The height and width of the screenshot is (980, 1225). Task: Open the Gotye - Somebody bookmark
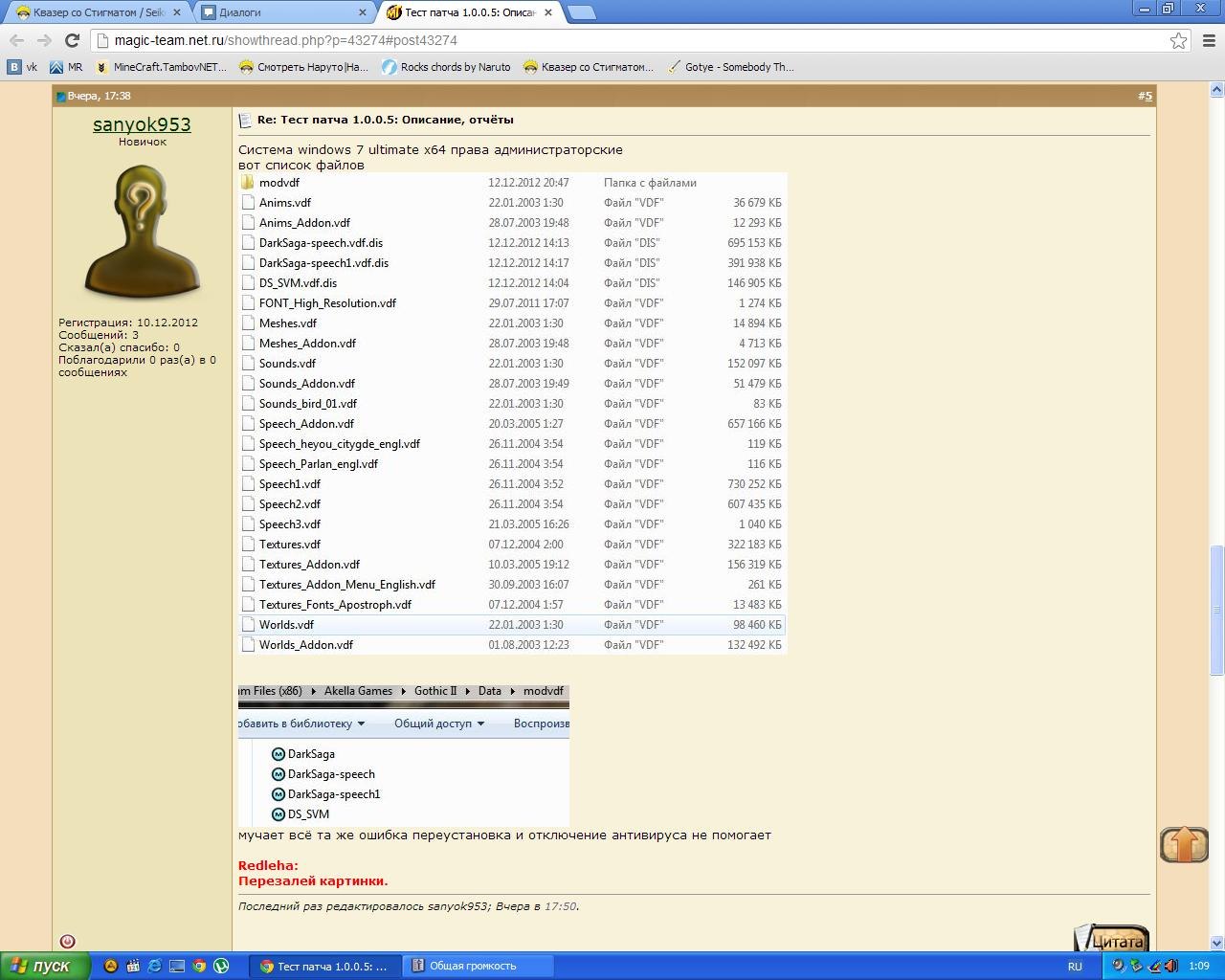(731, 67)
